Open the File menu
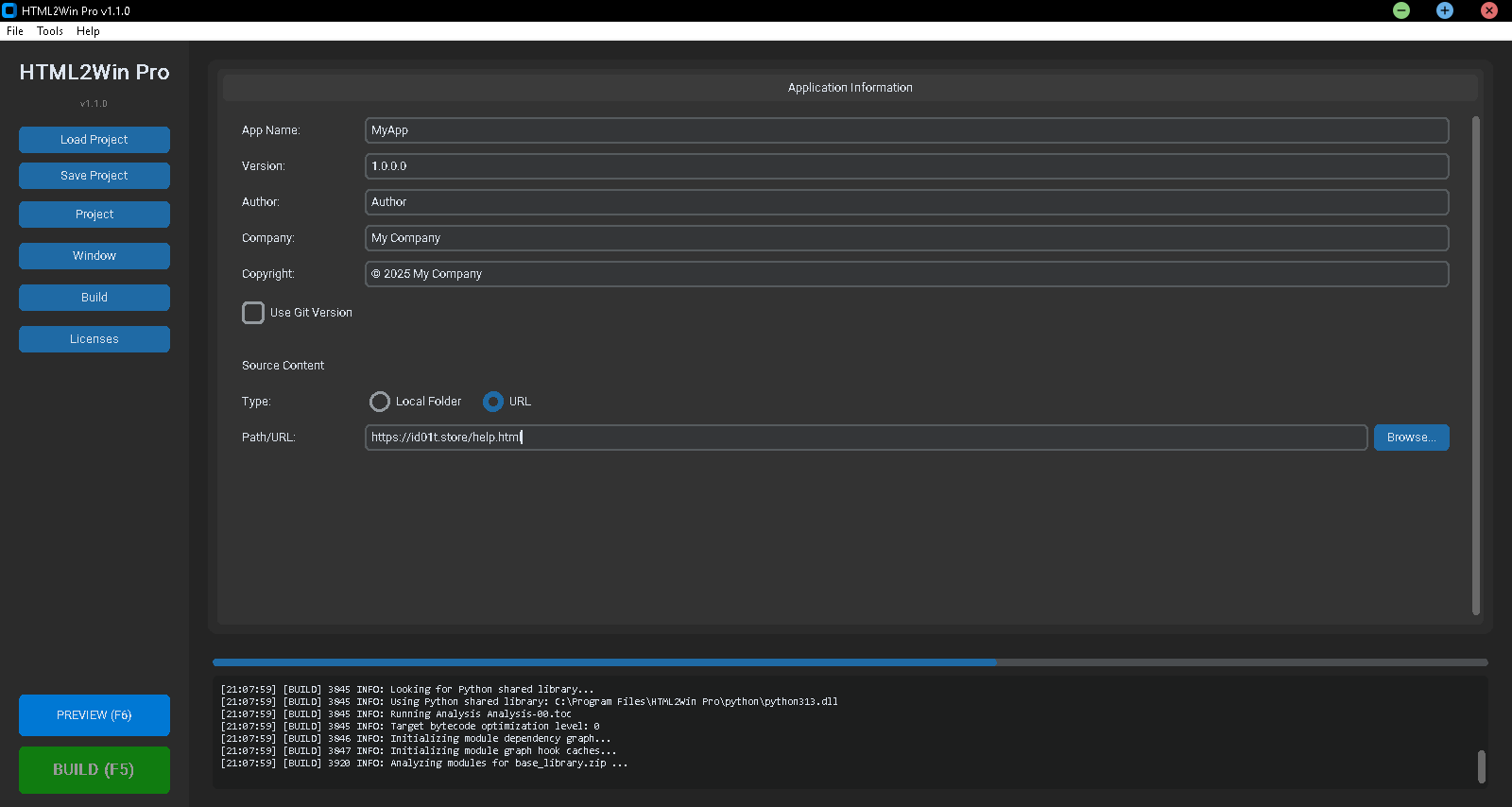 15,31
